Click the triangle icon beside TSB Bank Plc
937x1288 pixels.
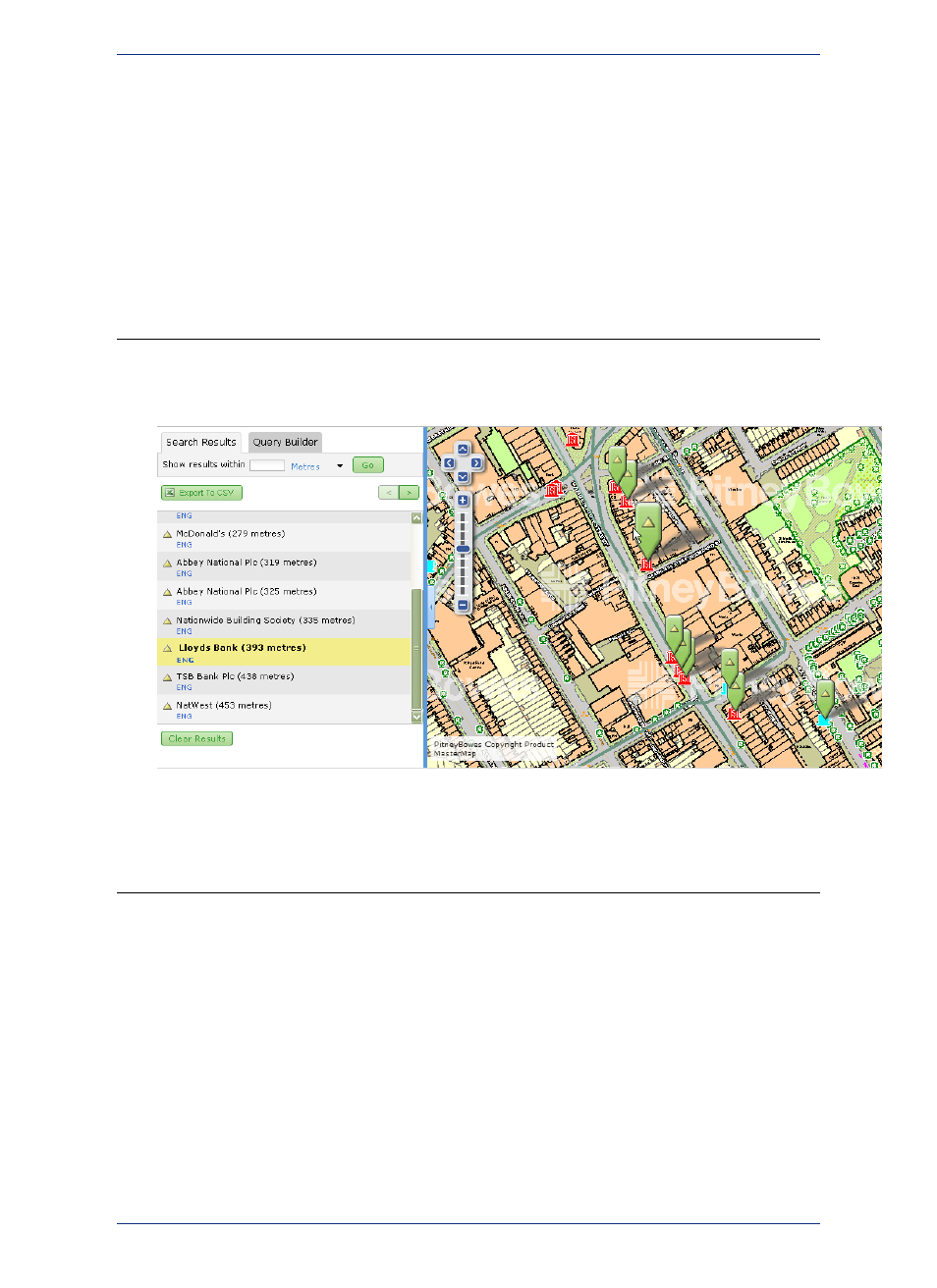point(167,677)
